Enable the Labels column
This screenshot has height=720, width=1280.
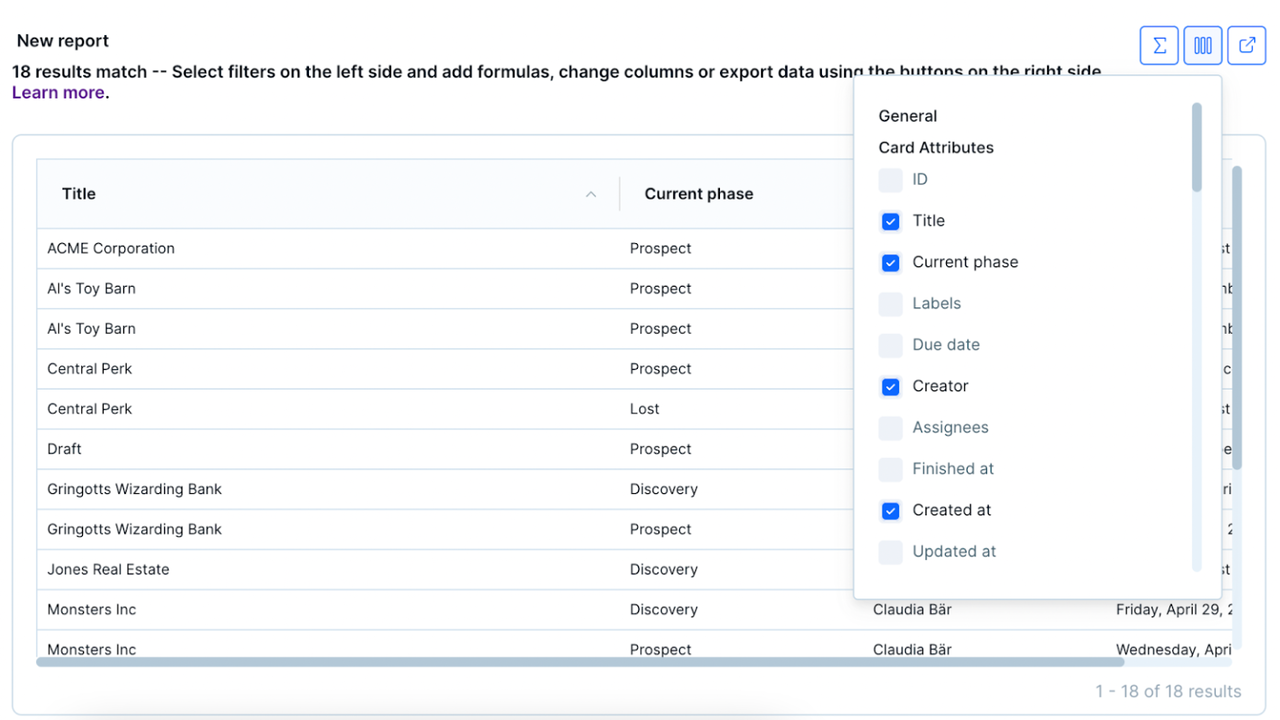[x=890, y=303]
